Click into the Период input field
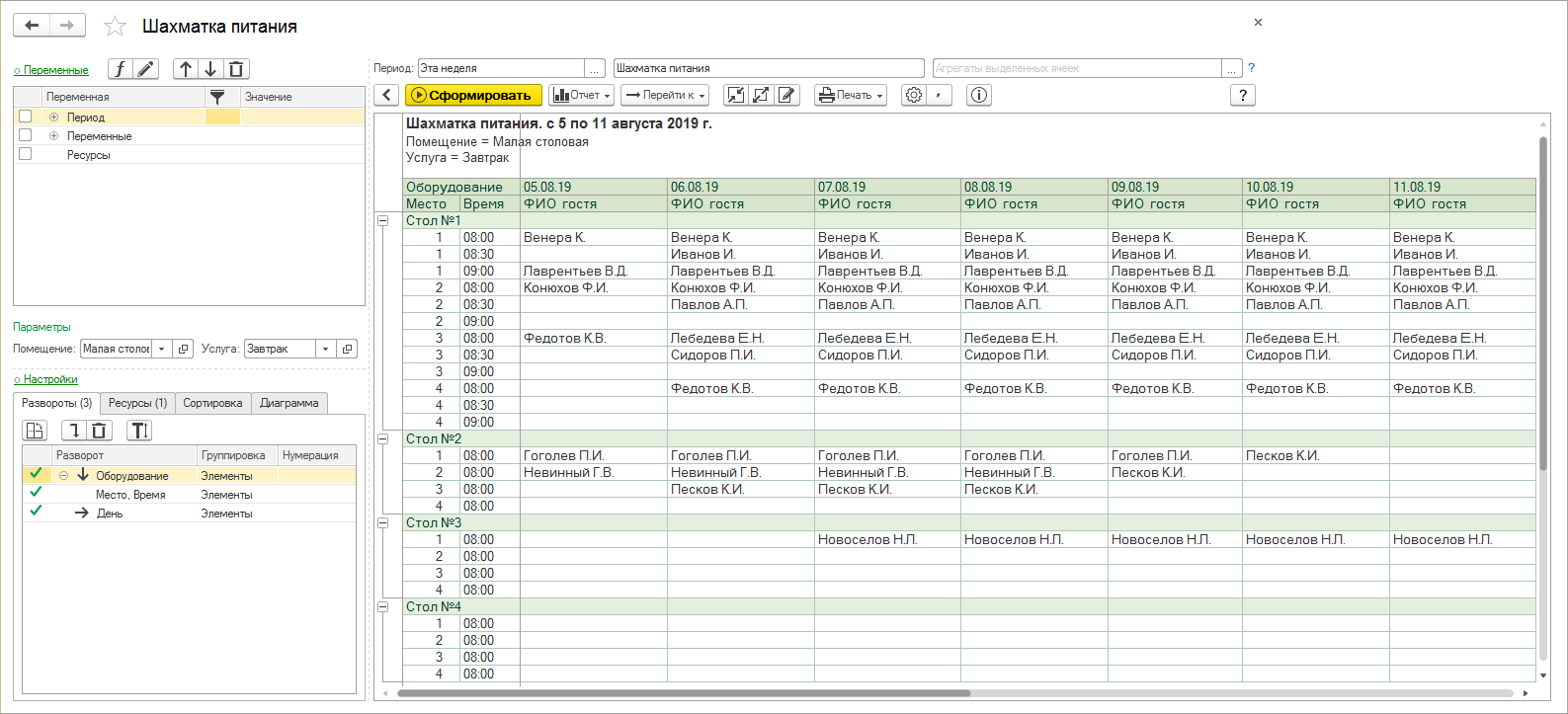Image resolution: width=1568 pixels, height=714 pixels. pos(501,68)
